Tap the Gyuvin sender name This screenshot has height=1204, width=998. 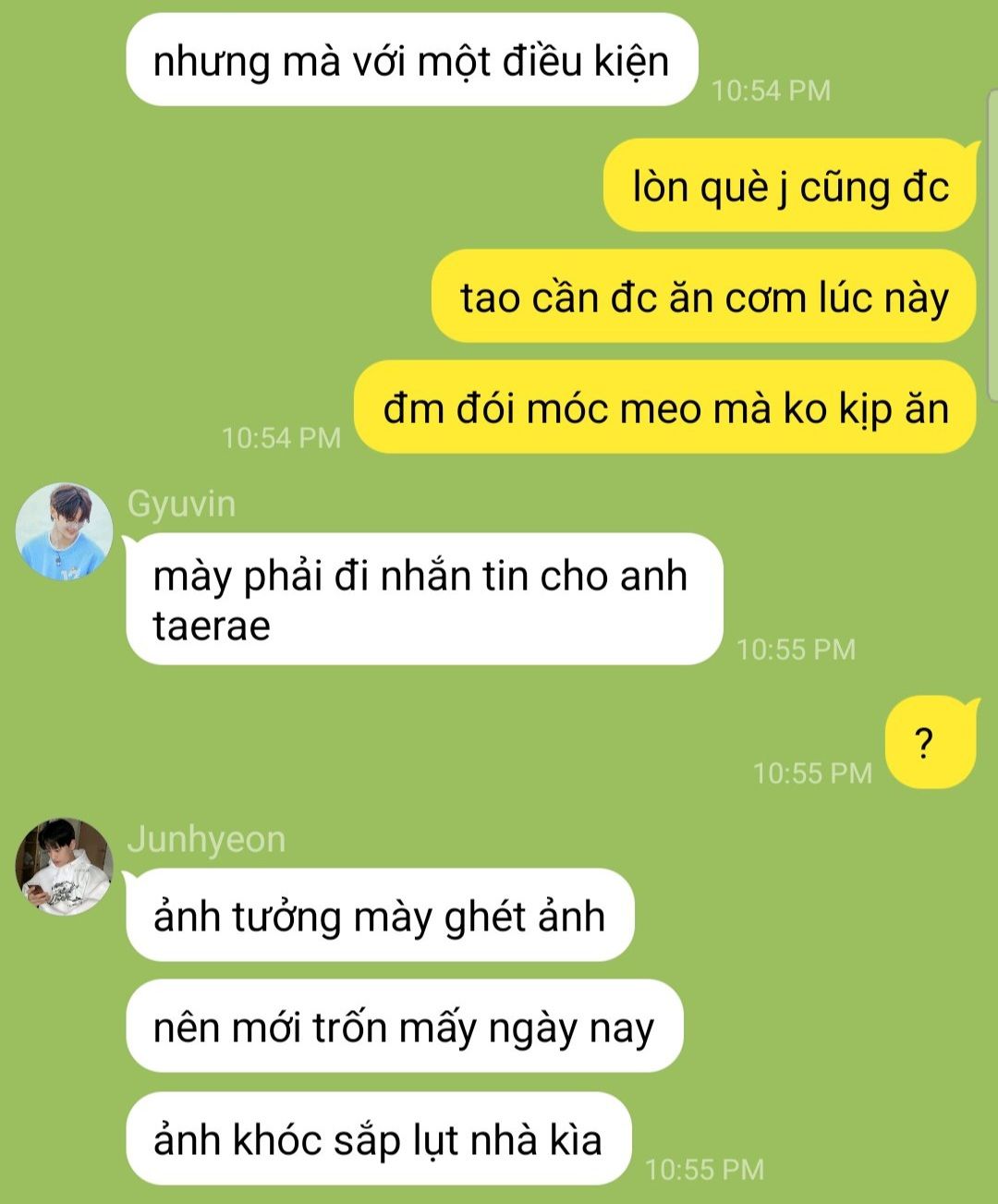coord(181,505)
